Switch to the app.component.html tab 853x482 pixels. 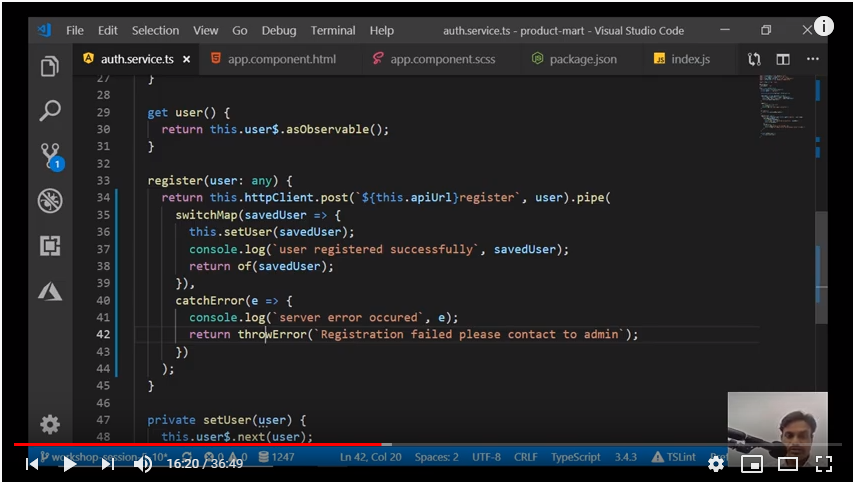[281, 60]
